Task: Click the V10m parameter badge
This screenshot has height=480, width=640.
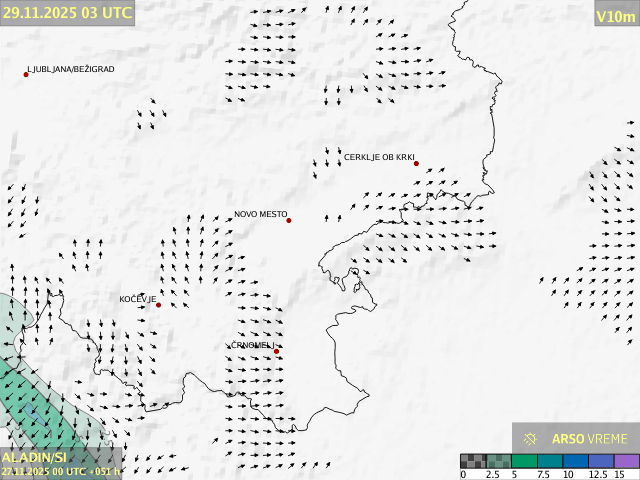Action: pyautogui.click(x=615, y=15)
